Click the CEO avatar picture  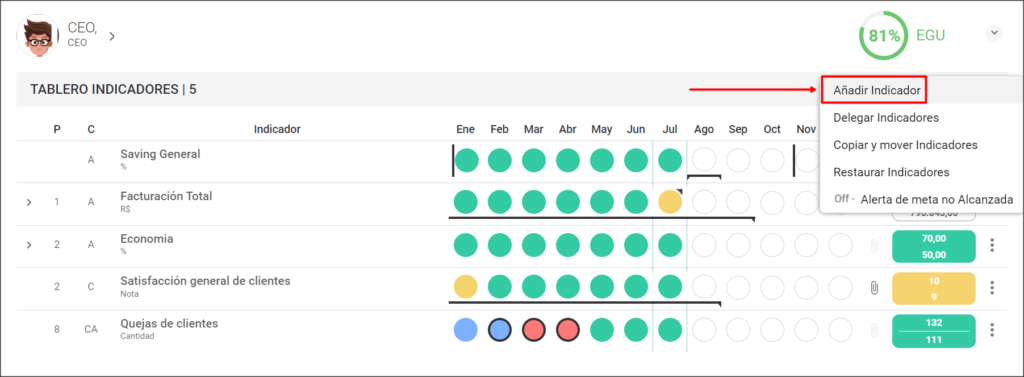38,36
